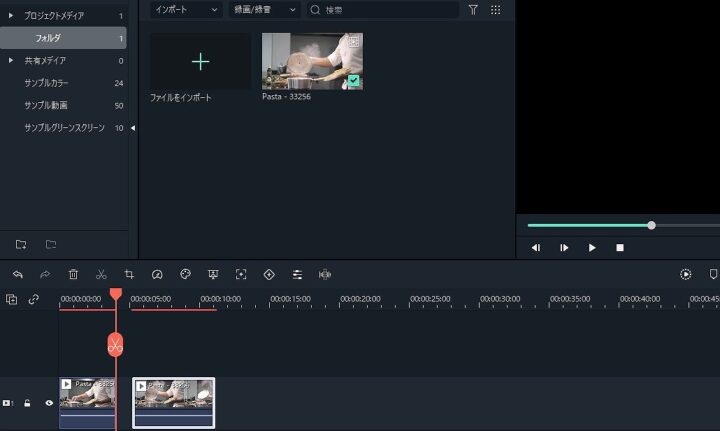720x431 pixels.
Task: Select the crop tool icon
Action: (129, 274)
